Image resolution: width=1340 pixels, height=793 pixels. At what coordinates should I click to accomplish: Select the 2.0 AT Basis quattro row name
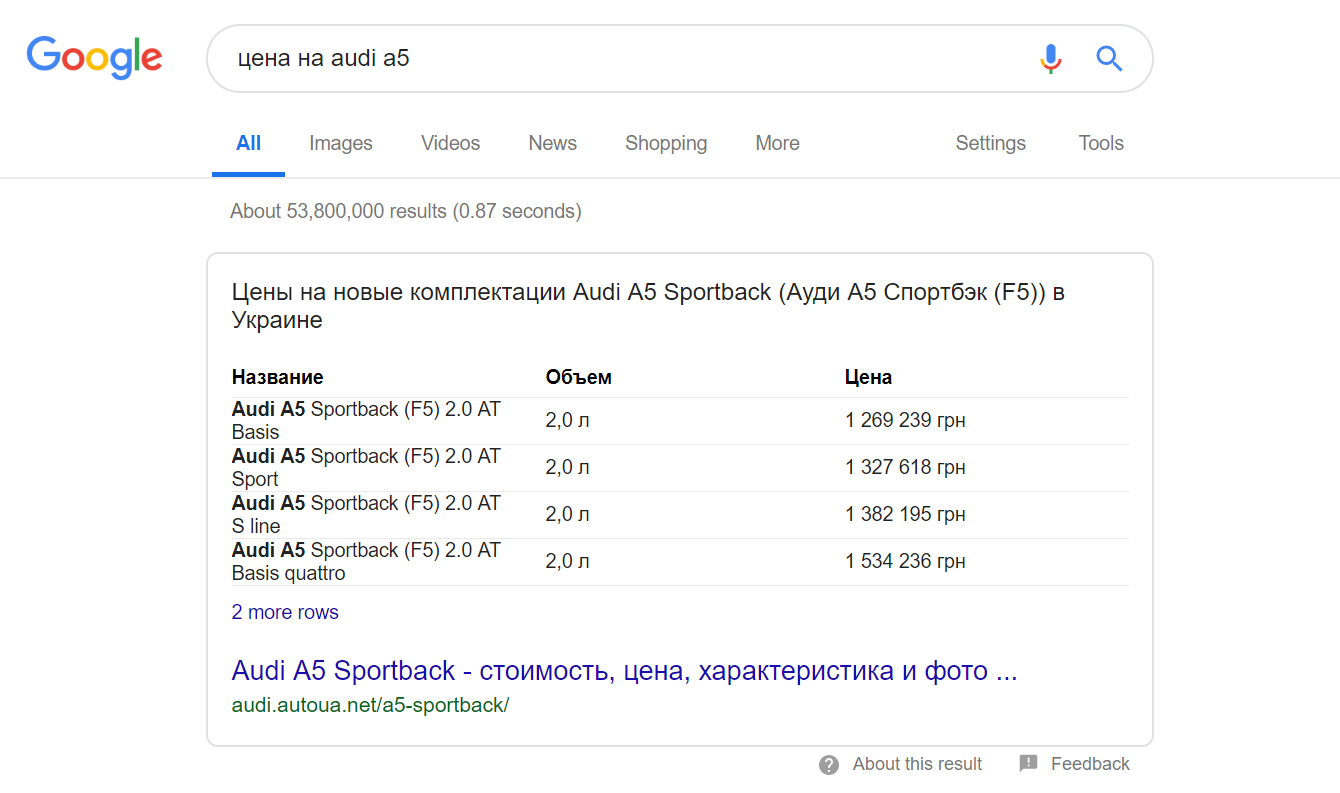coord(366,562)
